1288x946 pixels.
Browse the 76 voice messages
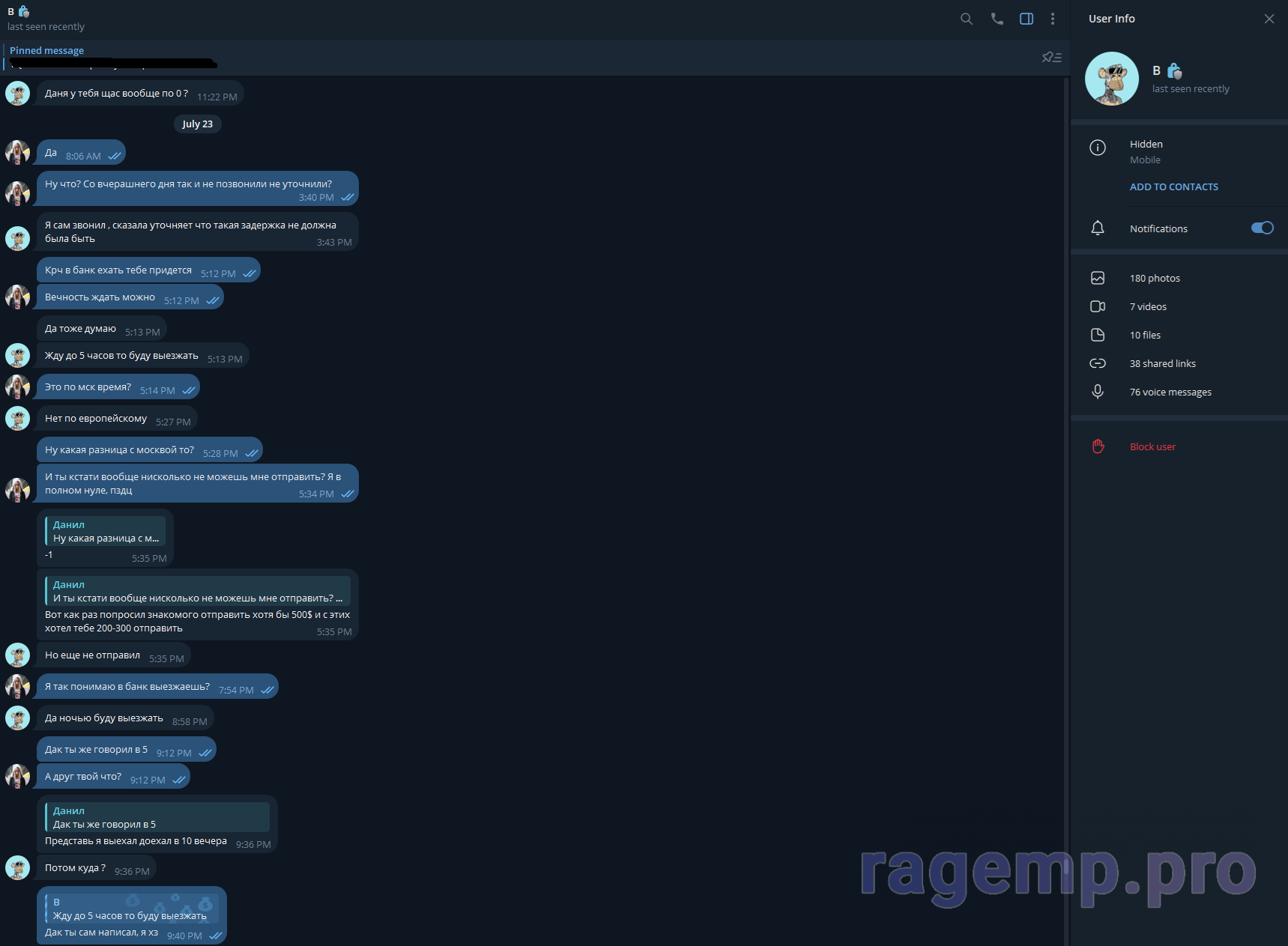click(1170, 392)
